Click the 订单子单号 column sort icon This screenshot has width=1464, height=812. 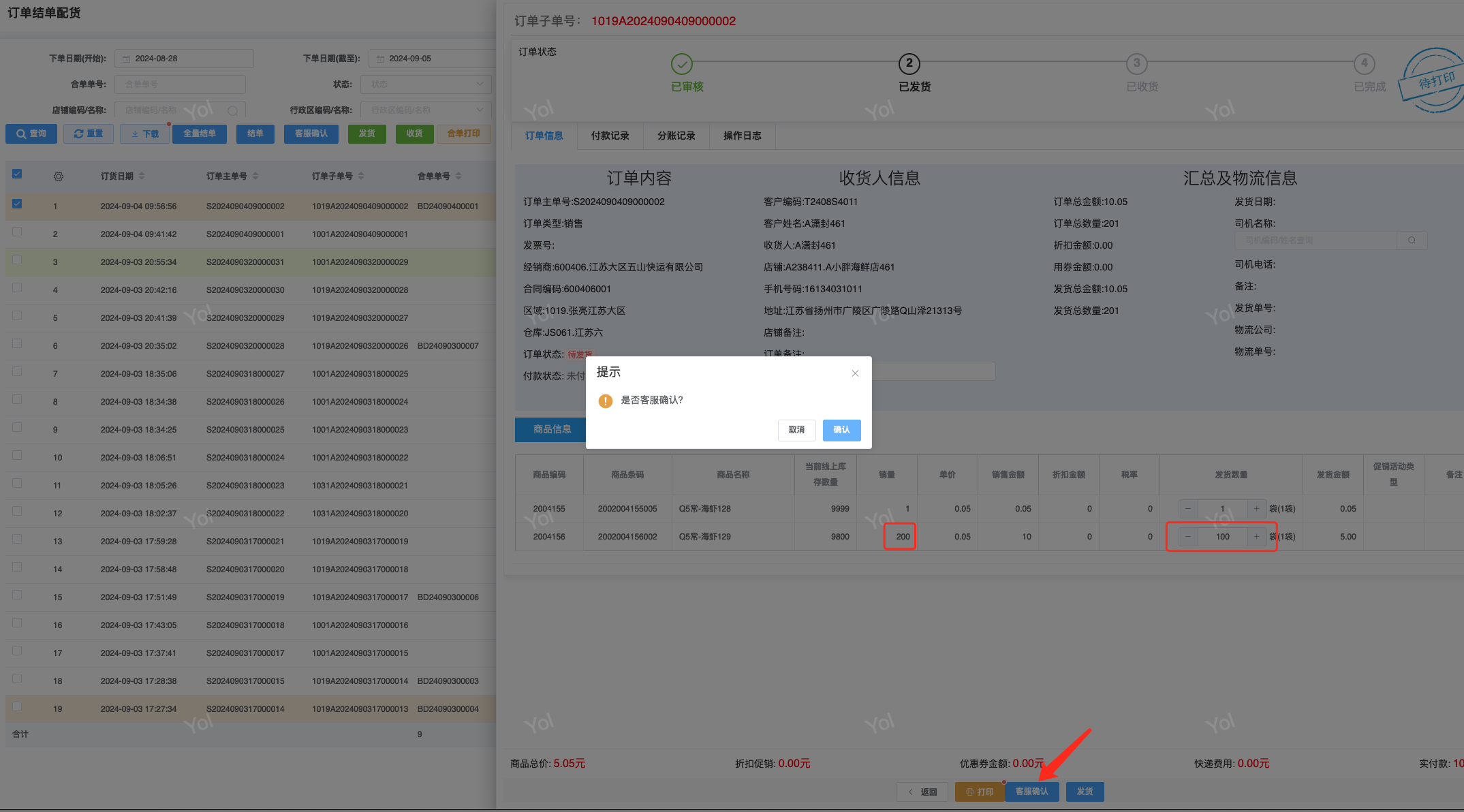[x=361, y=176]
